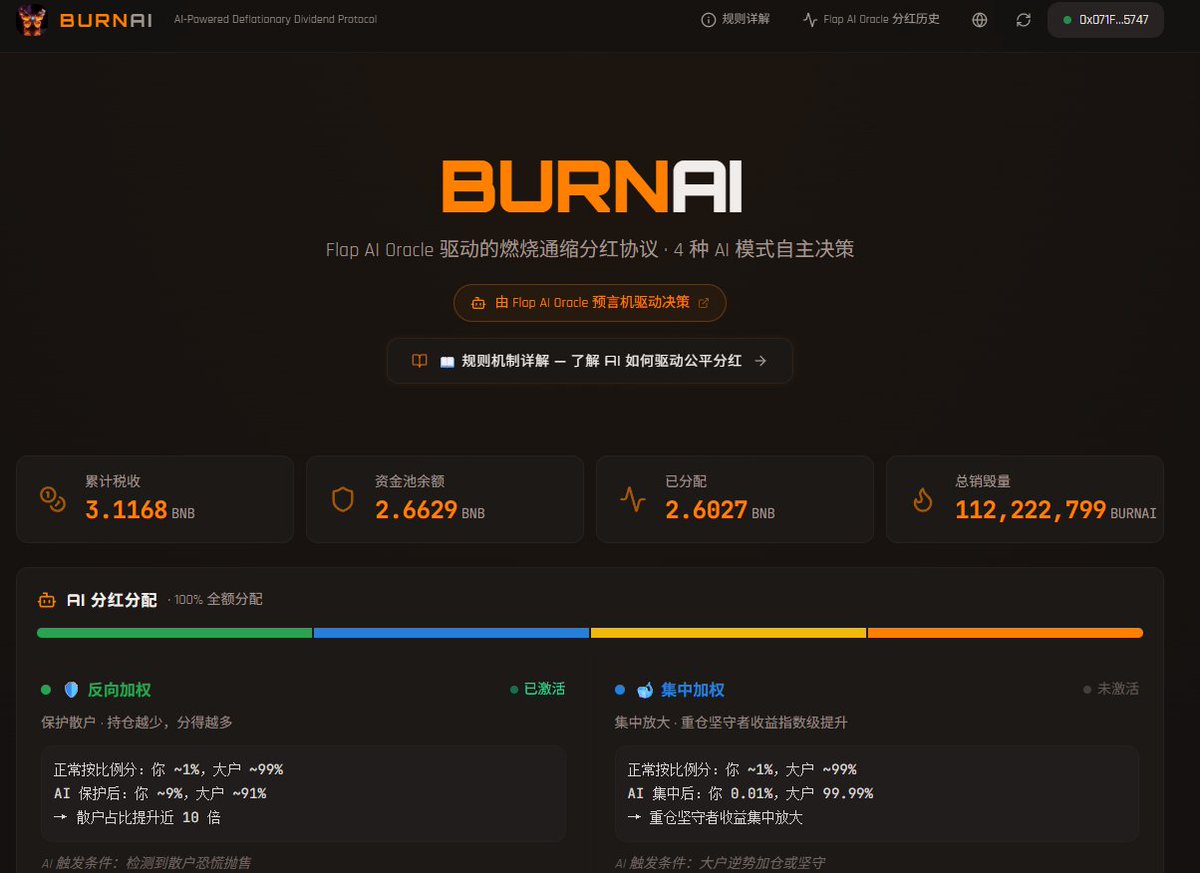Screen dimensions: 1200x873
Task: Click AI 触发条件：大户逆势加仓或坚守 text
Action: tap(720, 863)
